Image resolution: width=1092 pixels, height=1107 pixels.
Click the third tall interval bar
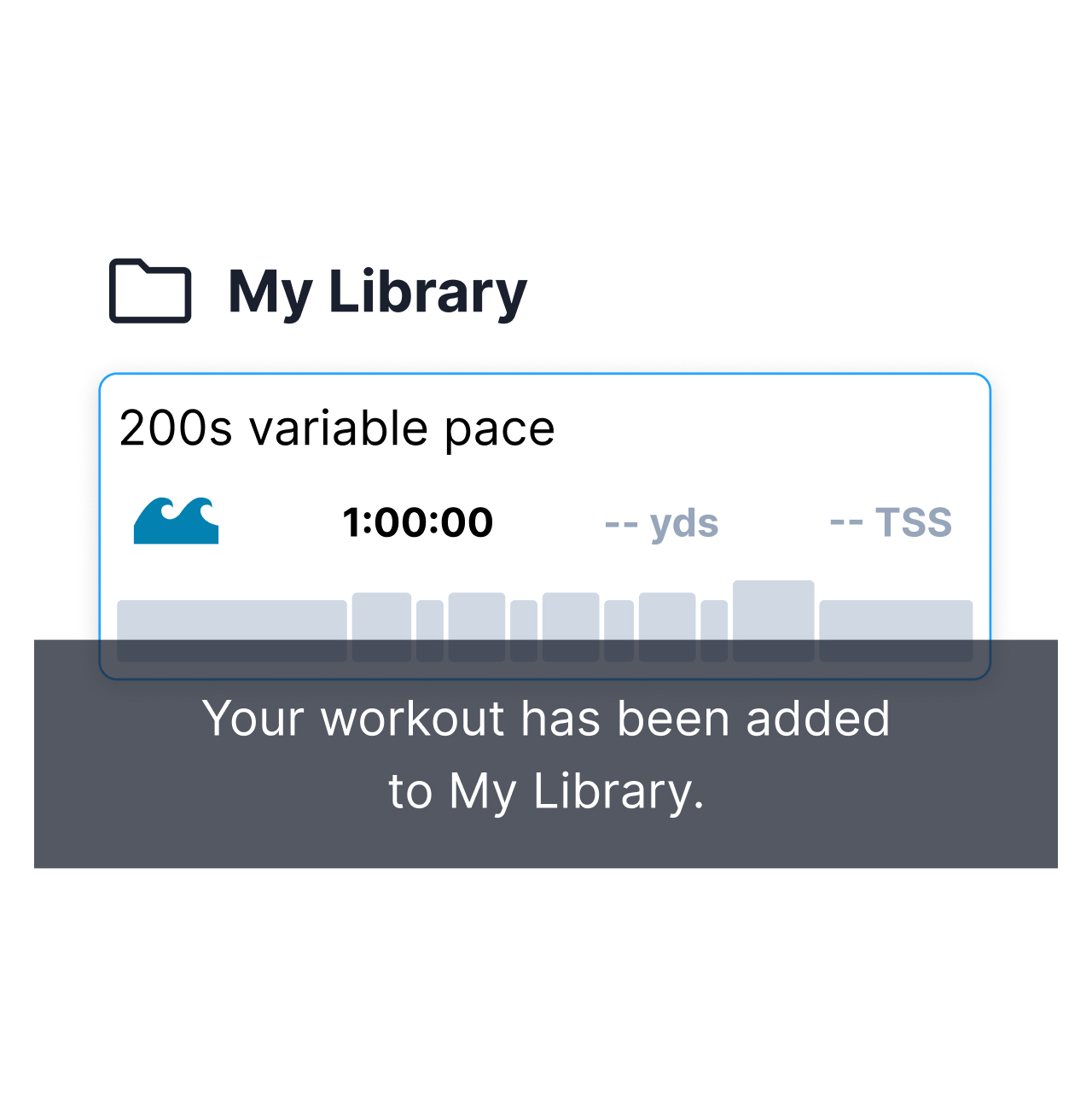coord(571,627)
